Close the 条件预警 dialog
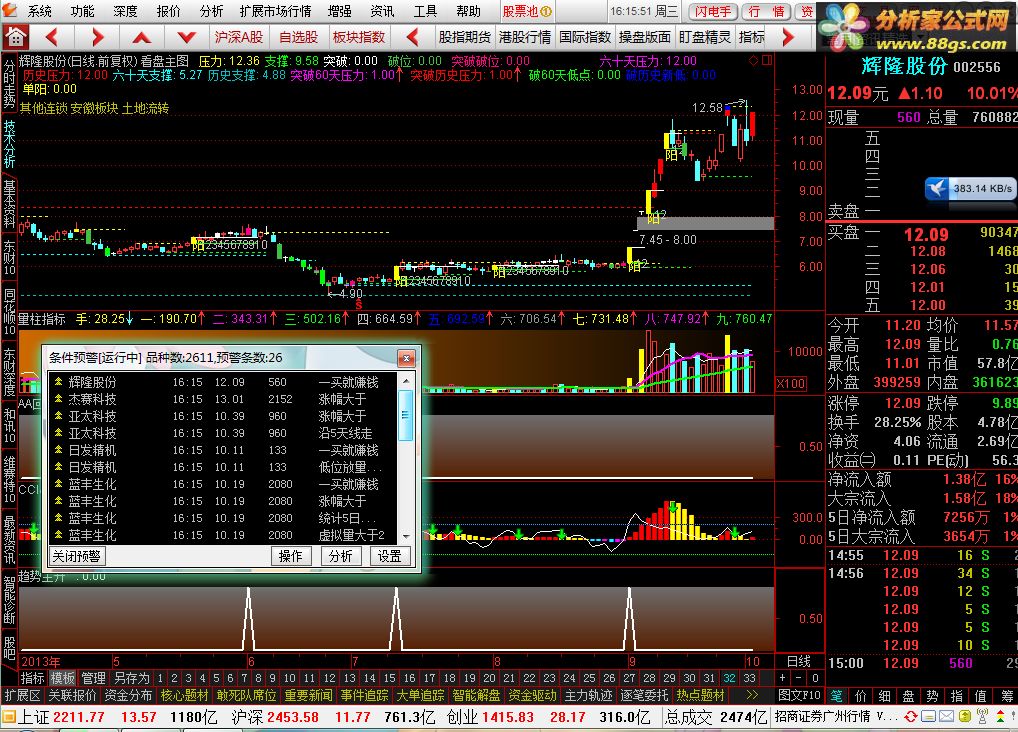 point(406,358)
